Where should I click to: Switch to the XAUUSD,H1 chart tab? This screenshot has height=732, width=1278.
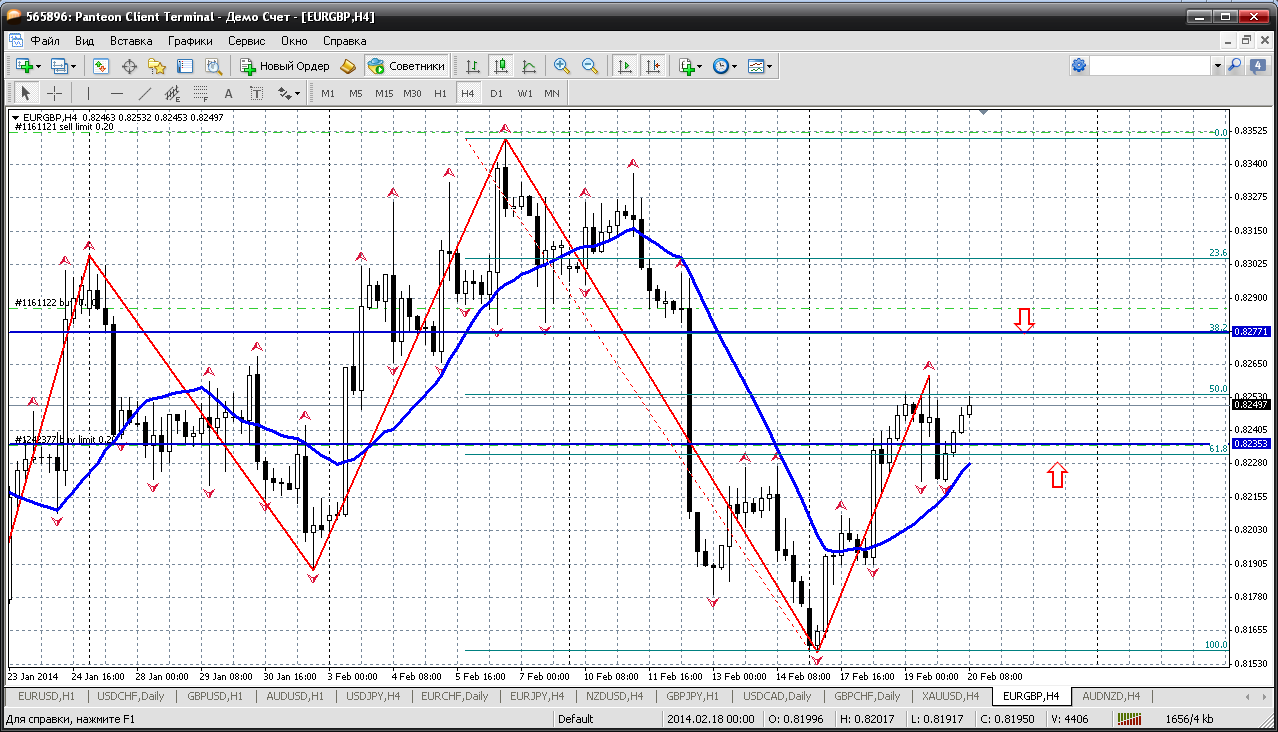click(949, 696)
